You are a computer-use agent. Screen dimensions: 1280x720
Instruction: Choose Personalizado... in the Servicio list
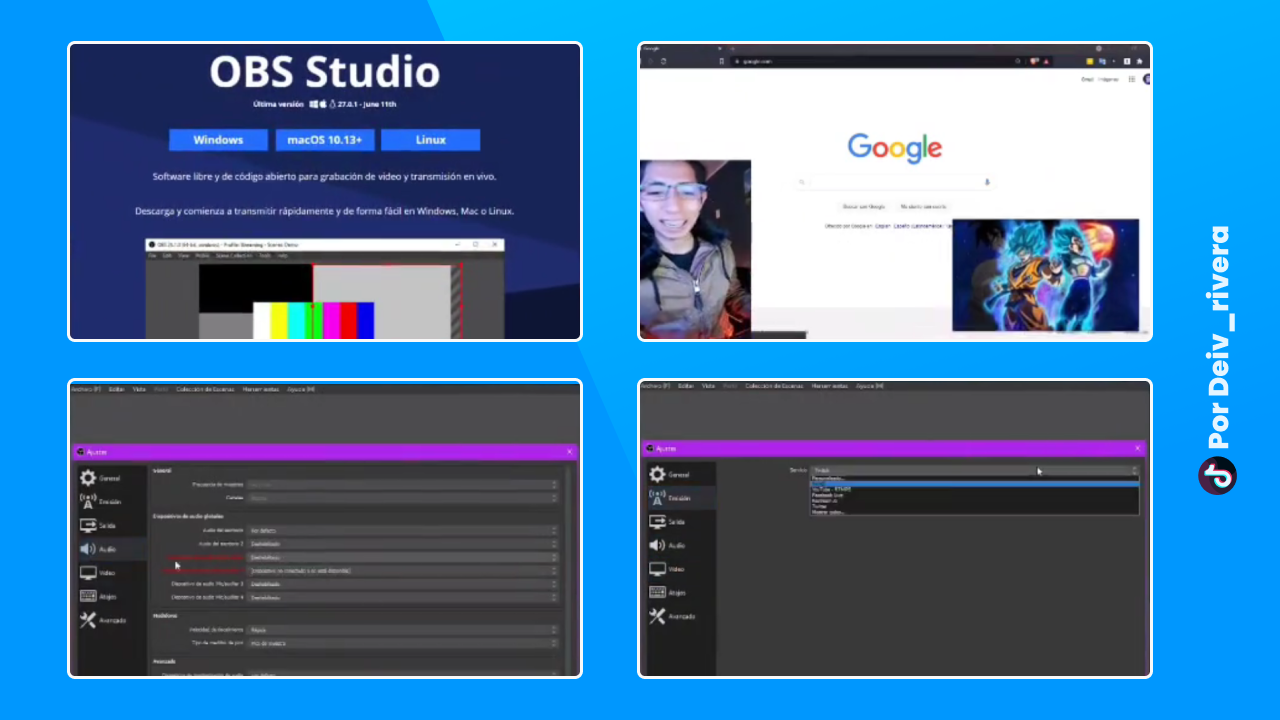[x=974, y=478]
